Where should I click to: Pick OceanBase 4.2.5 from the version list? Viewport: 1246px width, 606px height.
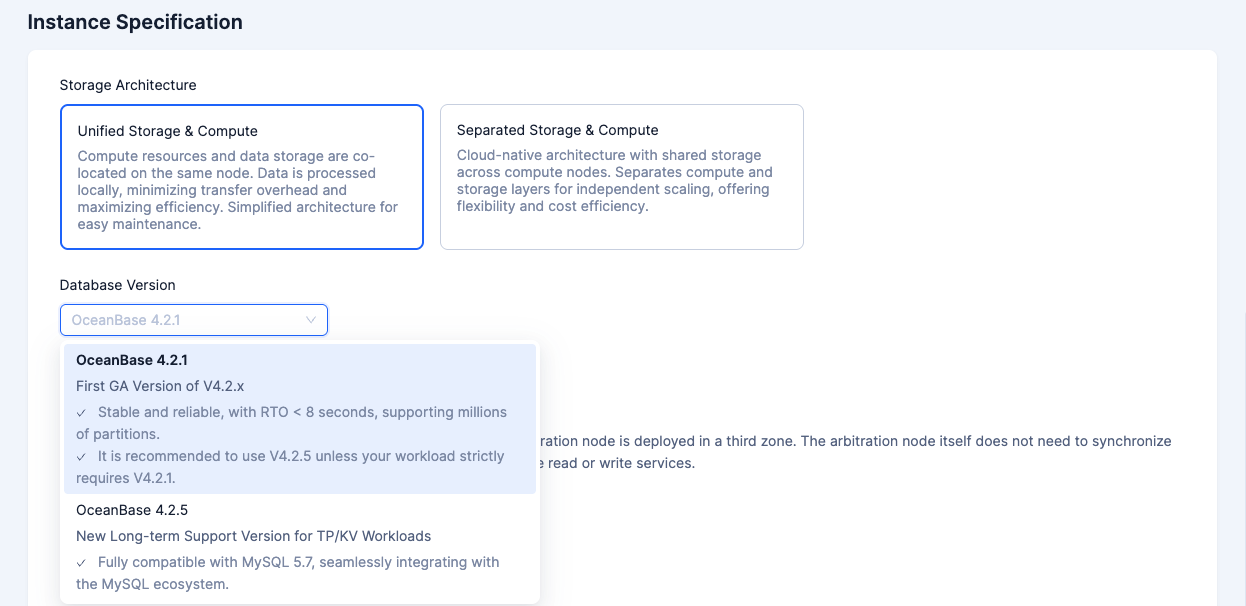[x=132, y=510]
